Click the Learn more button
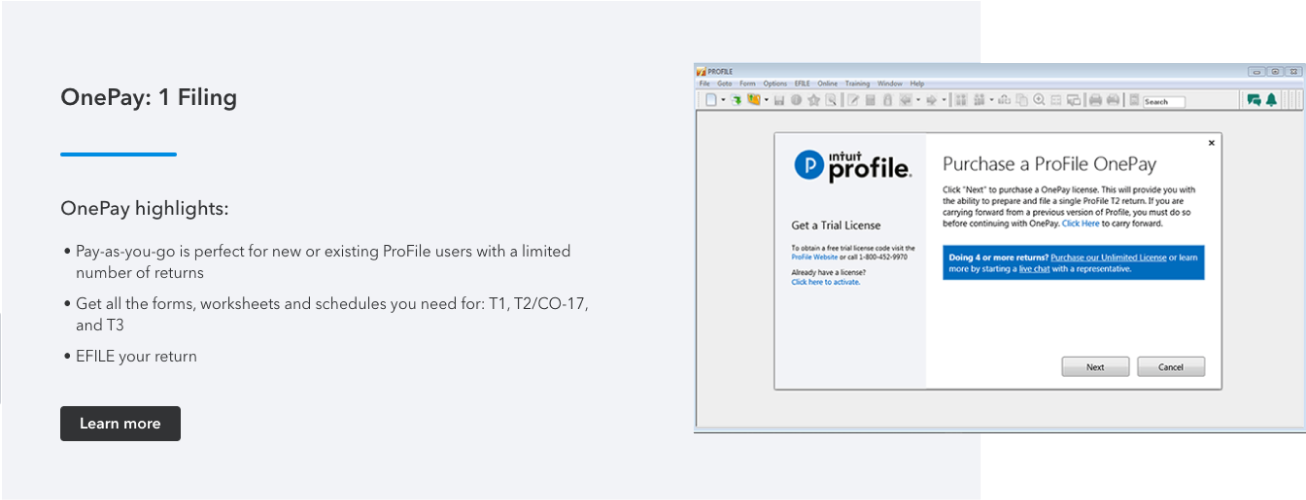The height and width of the screenshot is (500, 1306). pyautogui.click(x=120, y=423)
